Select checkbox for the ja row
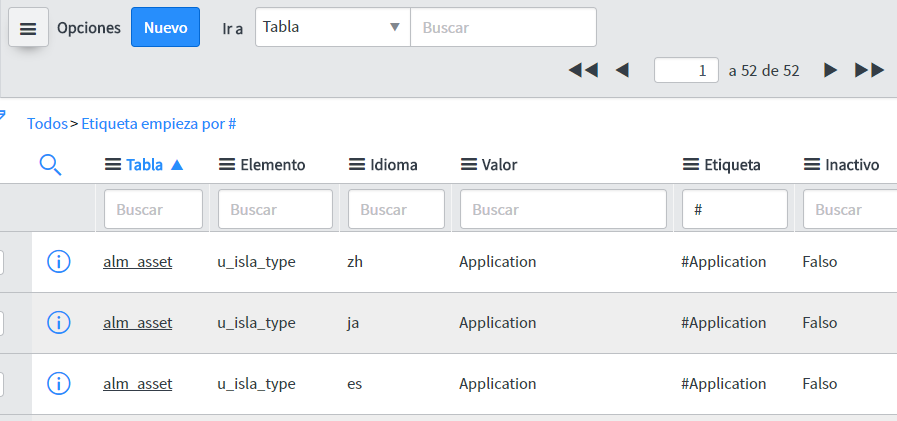Image resolution: width=897 pixels, height=421 pixels. (x=1, y=323)
